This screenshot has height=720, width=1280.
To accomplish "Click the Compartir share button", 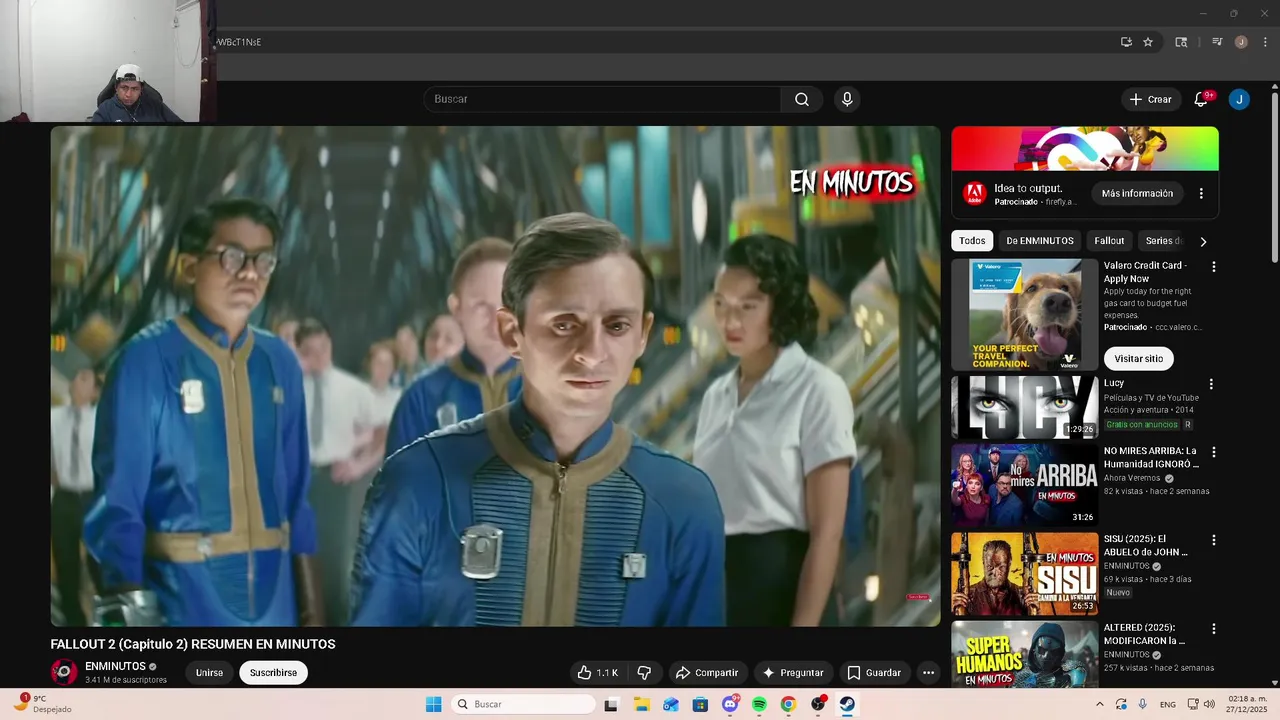I will (707, 673).
